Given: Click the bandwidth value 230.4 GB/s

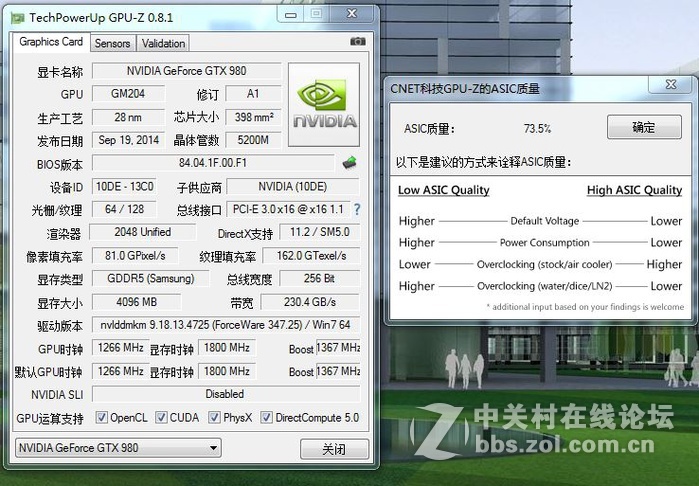Looking at the screenshot, I should (310, 302).
